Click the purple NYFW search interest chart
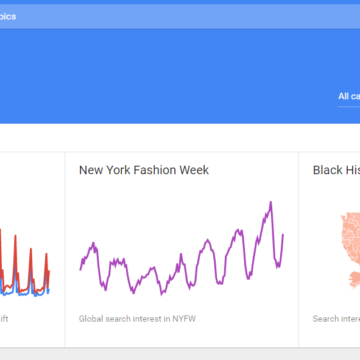Screen dimensions: 360x360 coord(182,248)
